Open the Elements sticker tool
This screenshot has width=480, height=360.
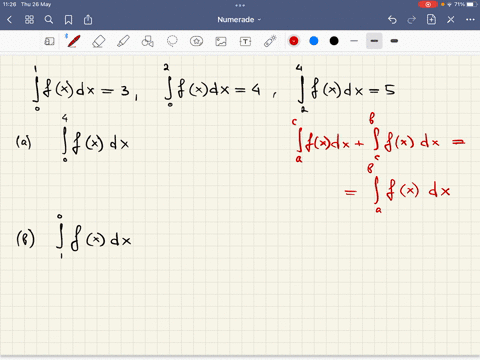196,41
